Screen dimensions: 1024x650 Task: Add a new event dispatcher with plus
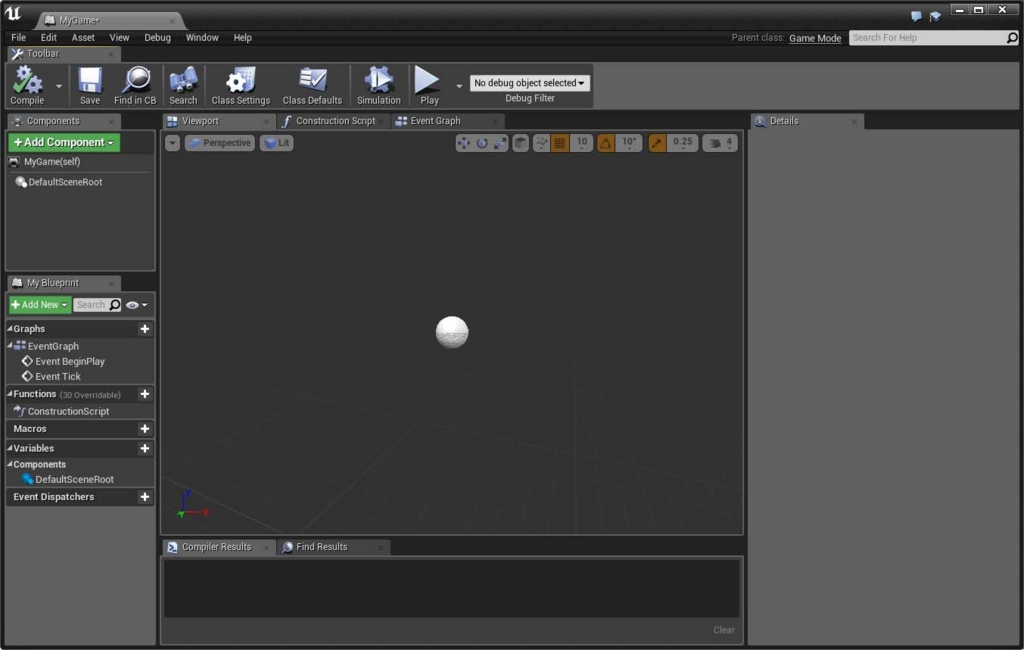point(145,496)
